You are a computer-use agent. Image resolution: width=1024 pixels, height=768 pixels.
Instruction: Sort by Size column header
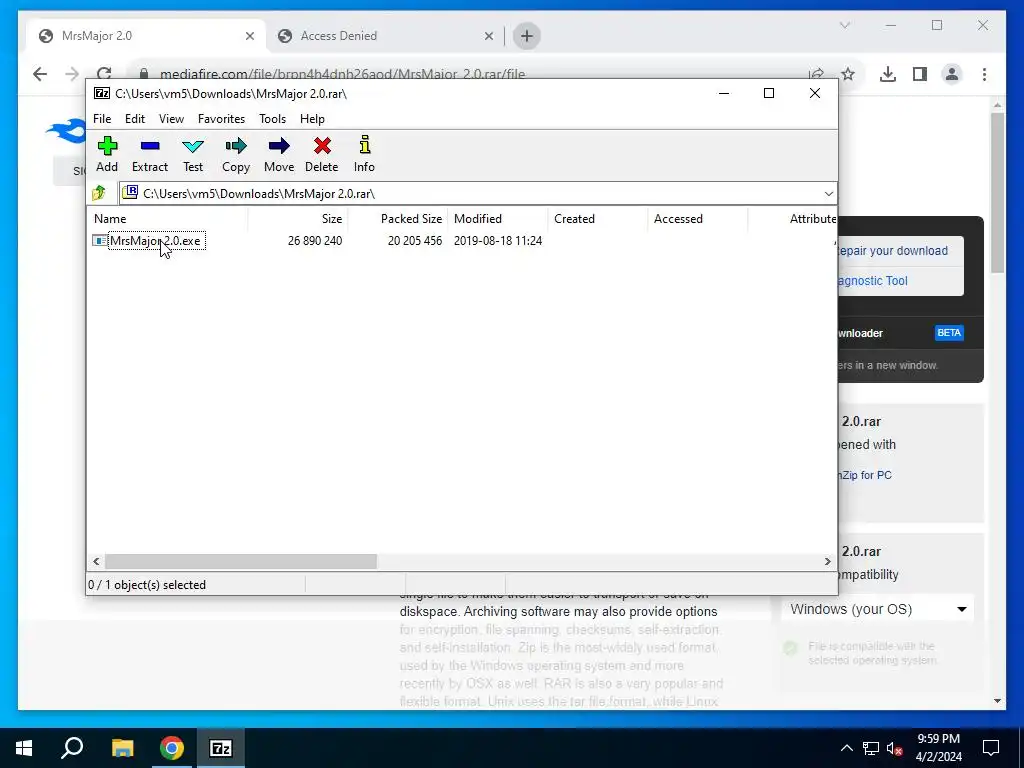coord(298,219)
